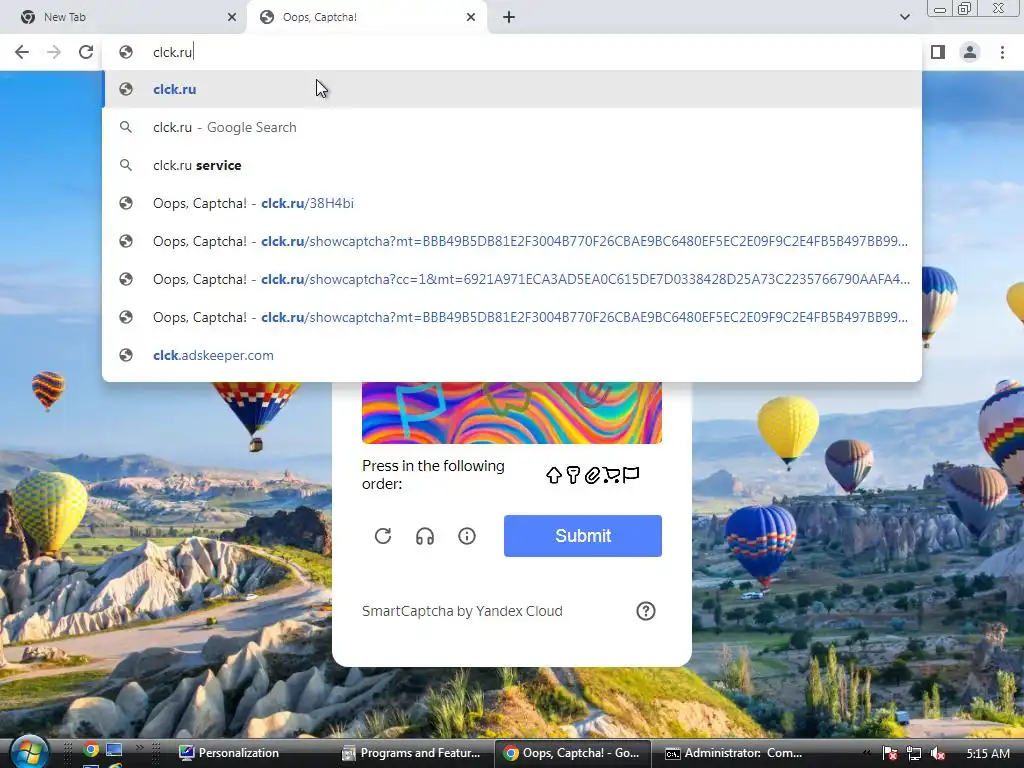This screenshot has width=1024, height=768.
Task: Expand the tab search chevron
Action: click(x=904, y=17)
